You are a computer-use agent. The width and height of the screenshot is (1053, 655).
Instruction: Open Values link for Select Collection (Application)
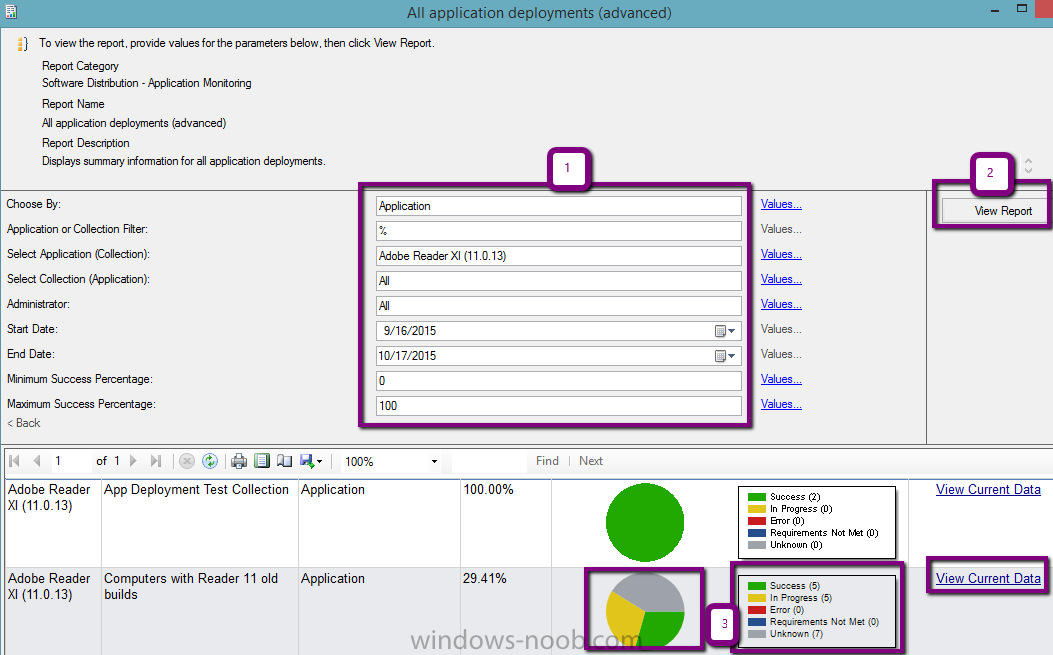(781, 279)
